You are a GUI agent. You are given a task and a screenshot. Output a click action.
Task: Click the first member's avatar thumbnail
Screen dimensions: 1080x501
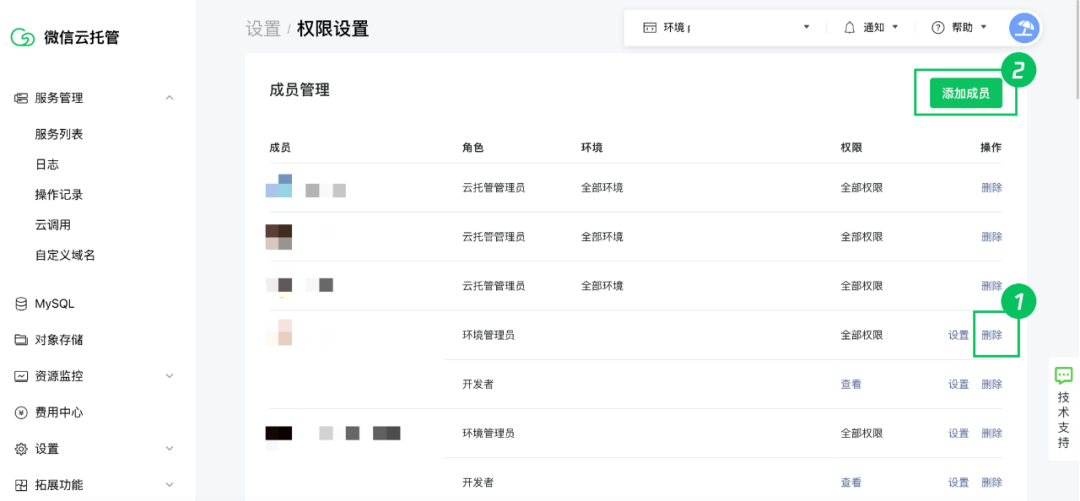279,186
